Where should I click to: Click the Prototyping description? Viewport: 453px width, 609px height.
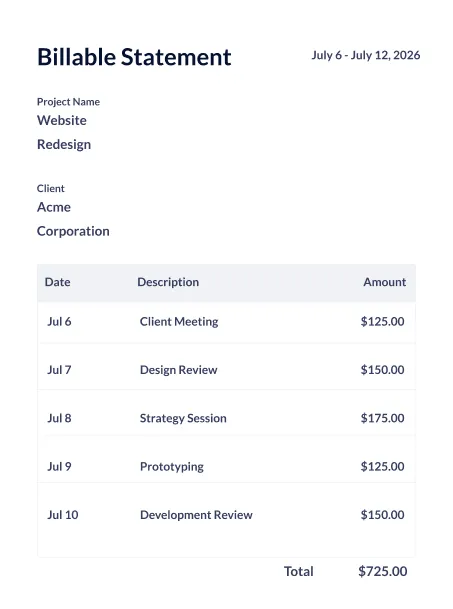[x=172, y=466]
